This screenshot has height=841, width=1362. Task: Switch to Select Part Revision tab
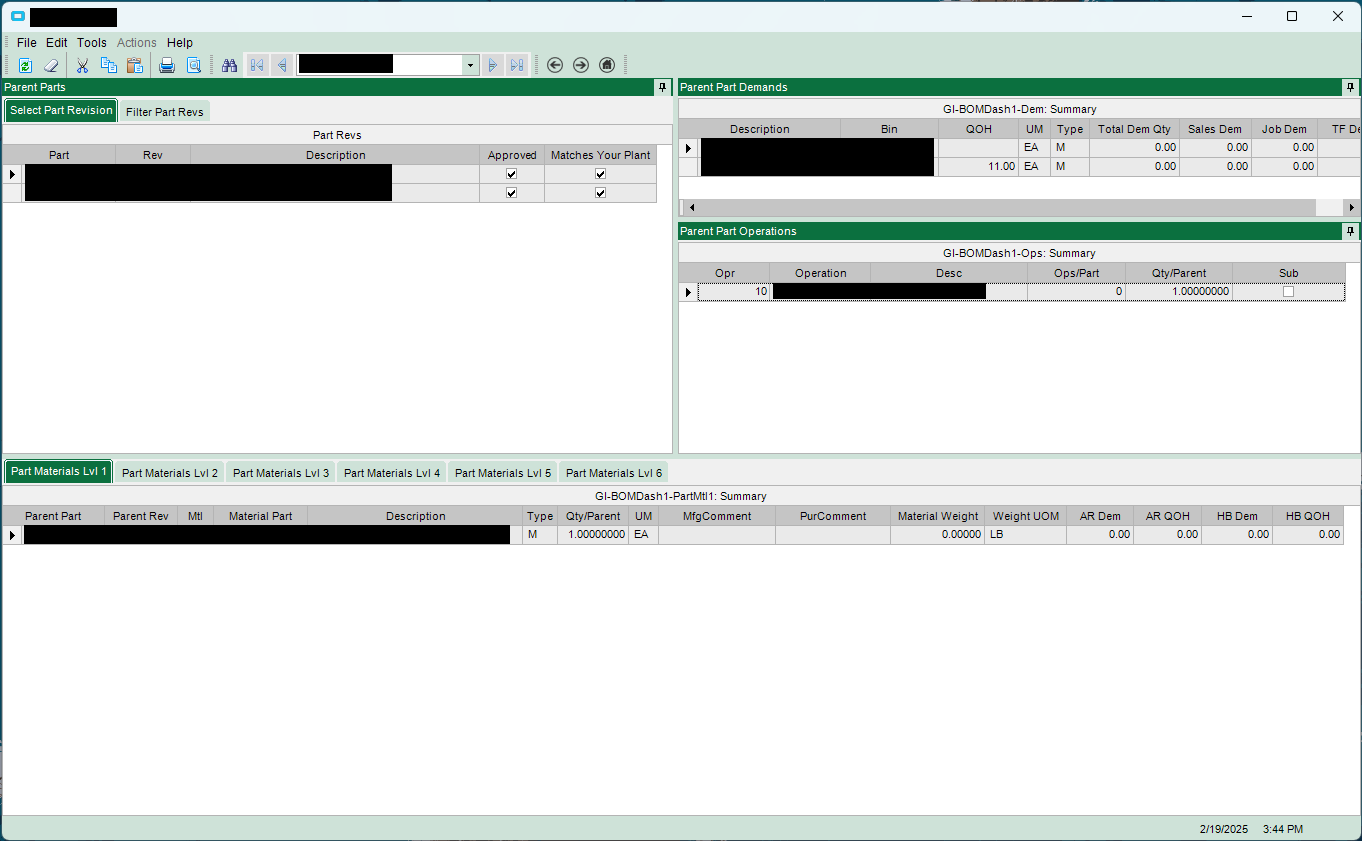61,110
